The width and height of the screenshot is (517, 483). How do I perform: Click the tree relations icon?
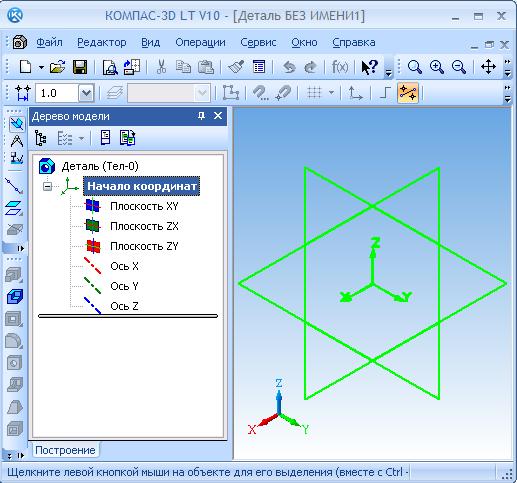click(127, 138)
